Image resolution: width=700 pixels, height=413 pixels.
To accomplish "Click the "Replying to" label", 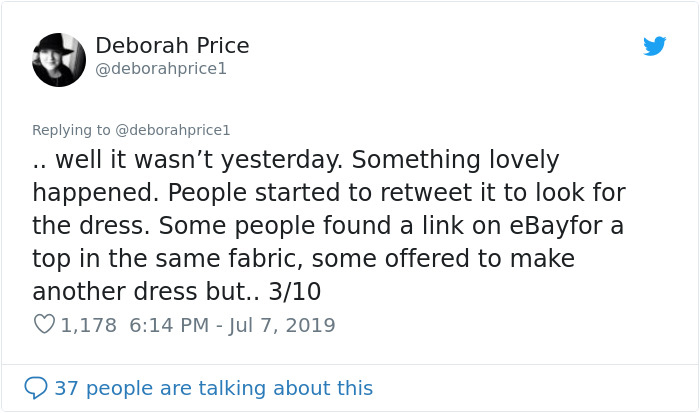I will click(71, 130).
